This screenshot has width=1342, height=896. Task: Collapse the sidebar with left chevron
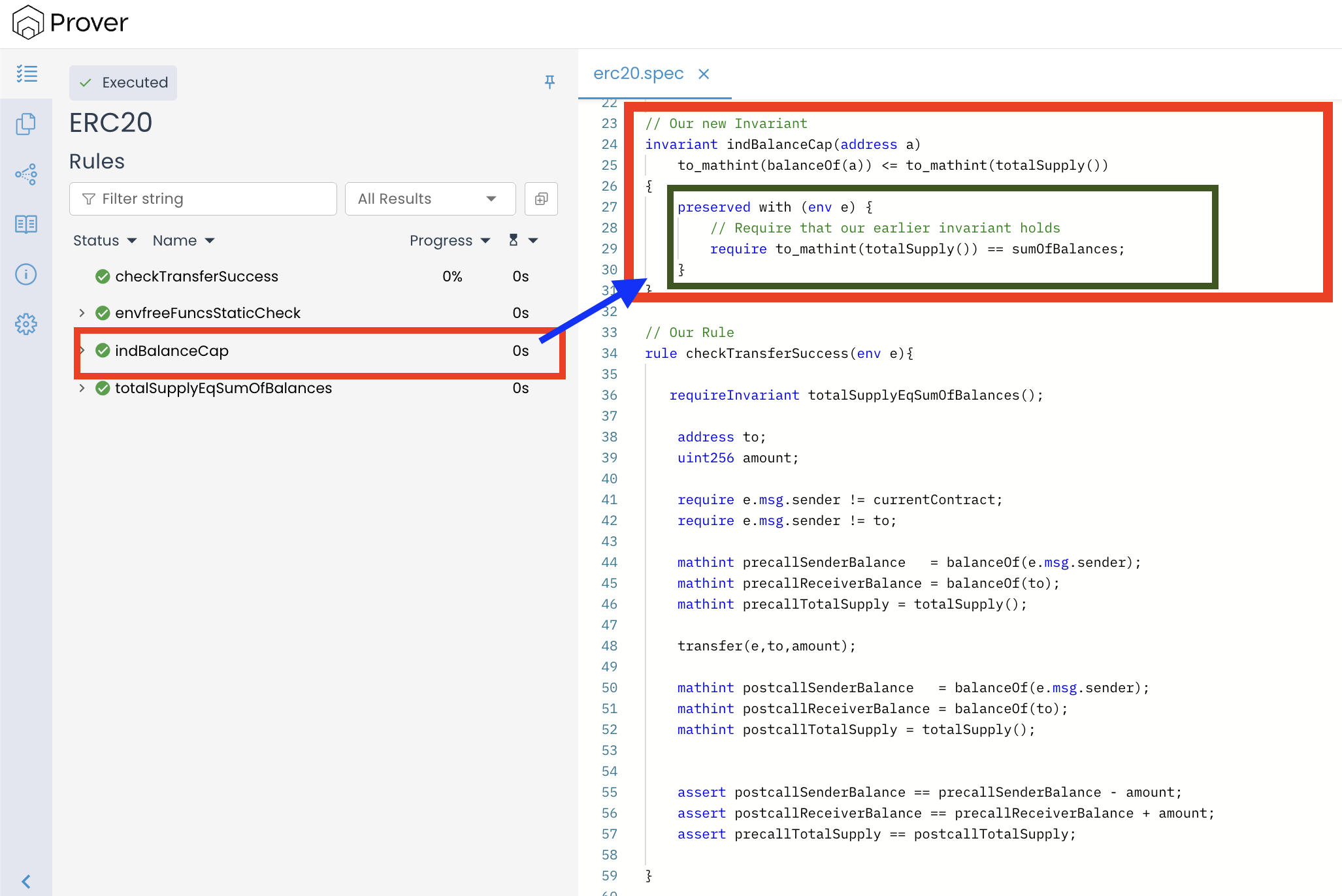(x=26, y=881)
